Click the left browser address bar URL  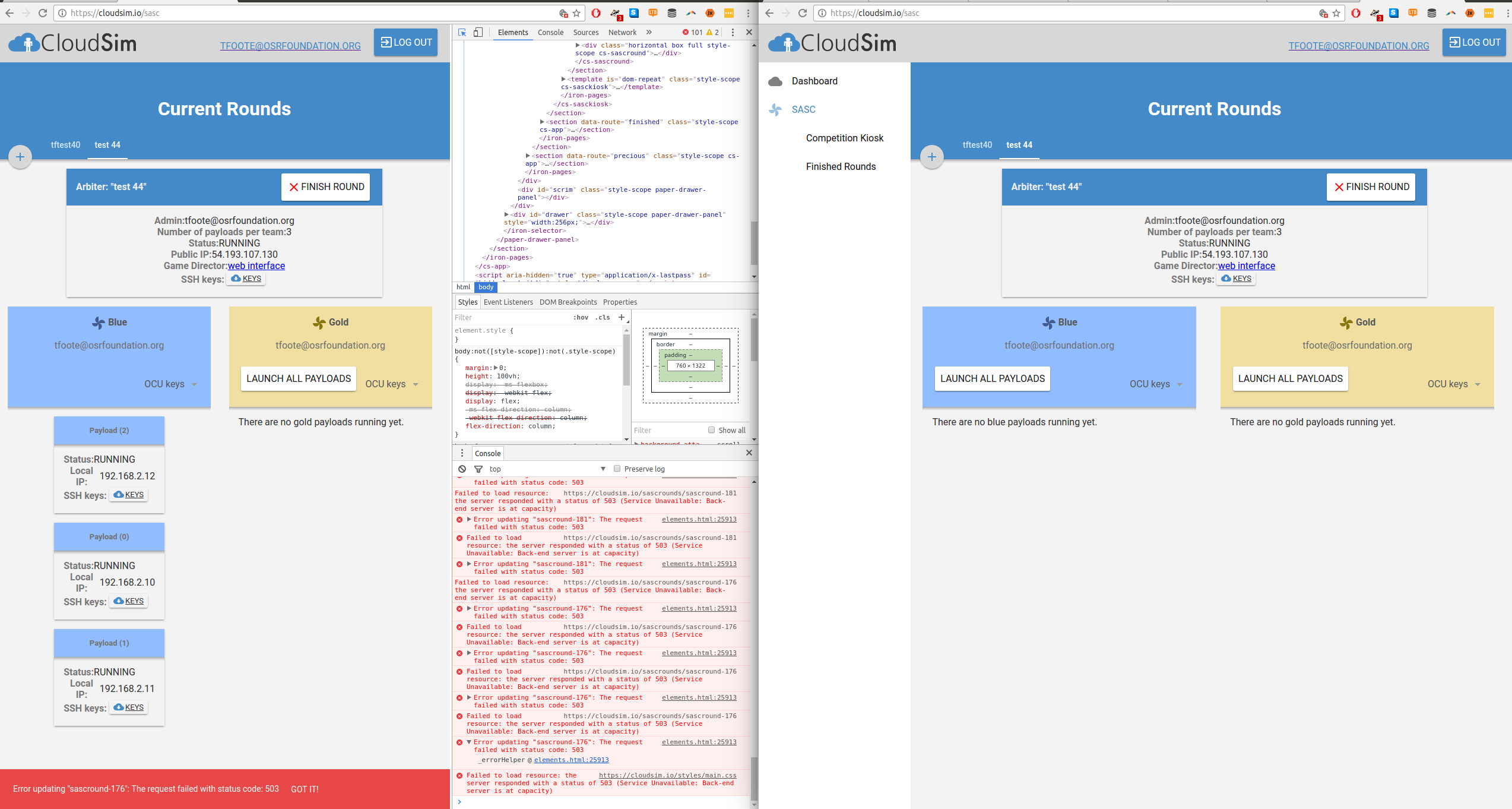(115, 13)
